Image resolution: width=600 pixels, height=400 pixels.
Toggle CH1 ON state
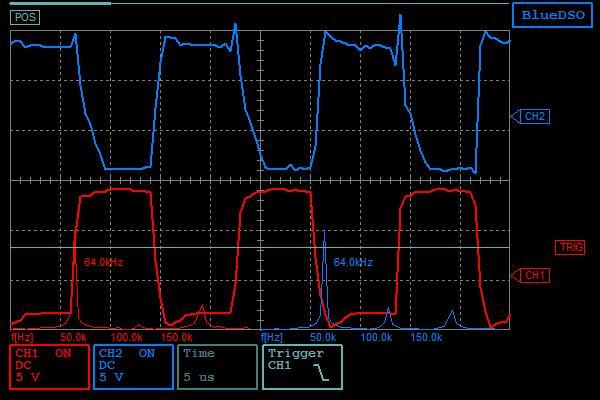coord(63,353)
